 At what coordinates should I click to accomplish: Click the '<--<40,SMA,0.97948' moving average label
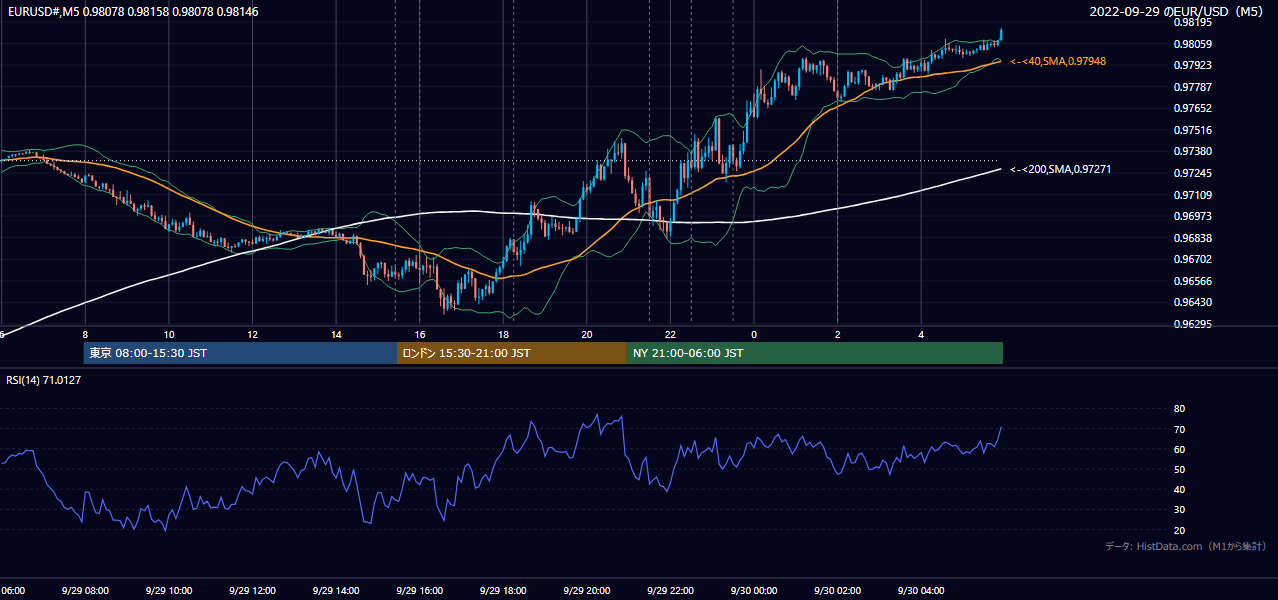(x=1058, y=62)
